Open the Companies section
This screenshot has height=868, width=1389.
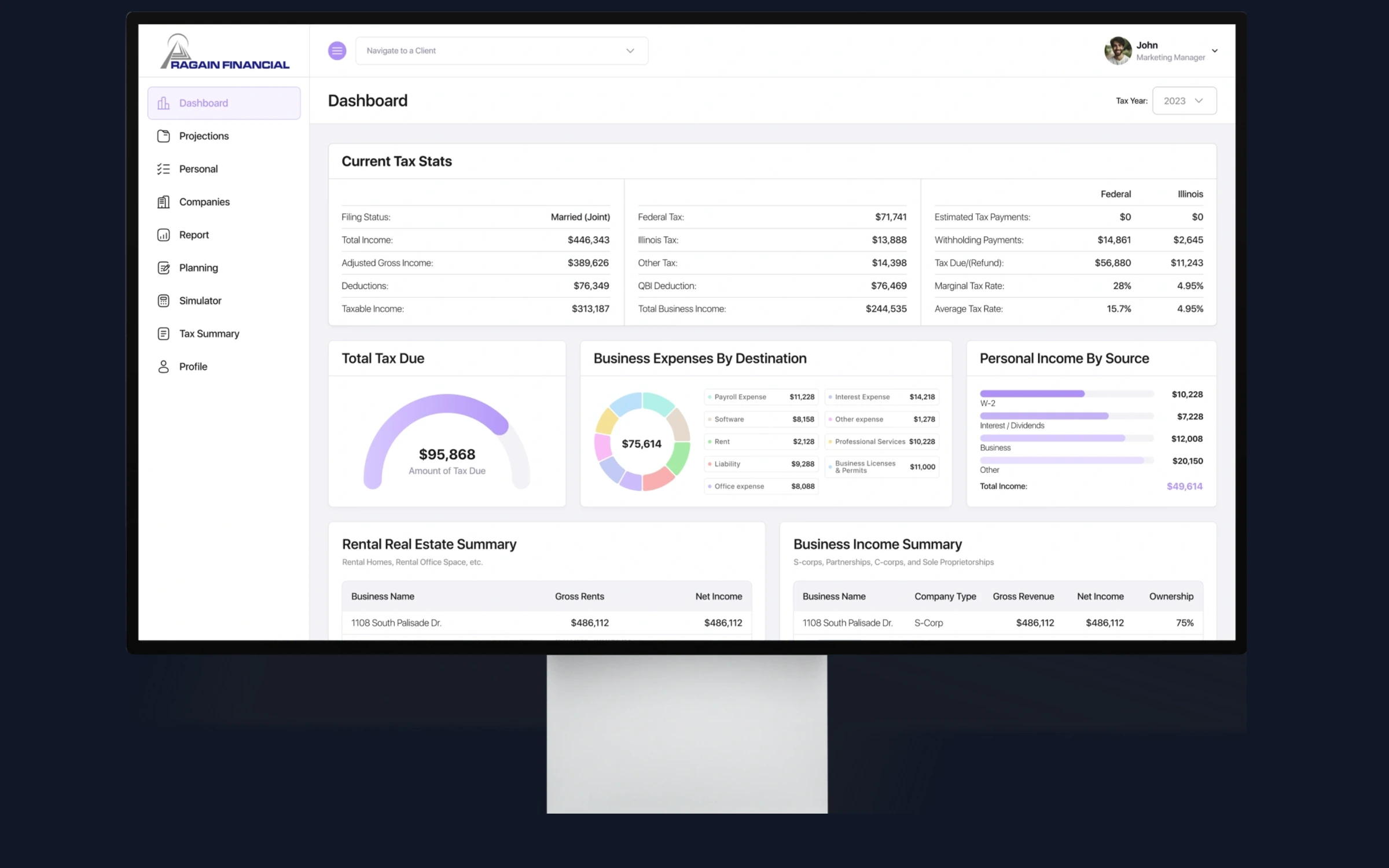224,202
